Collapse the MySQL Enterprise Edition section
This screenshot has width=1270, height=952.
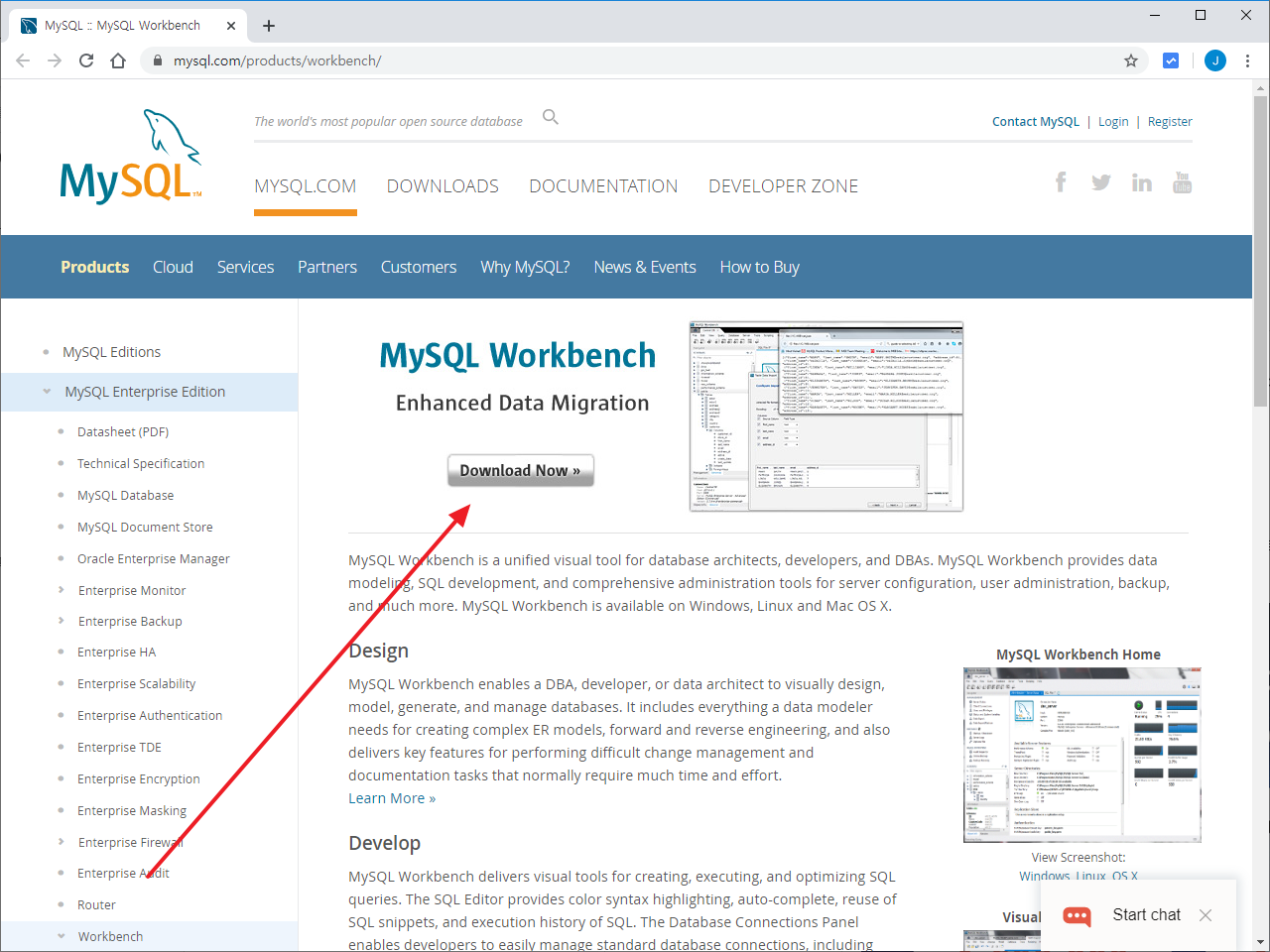[x=47, y=392]
